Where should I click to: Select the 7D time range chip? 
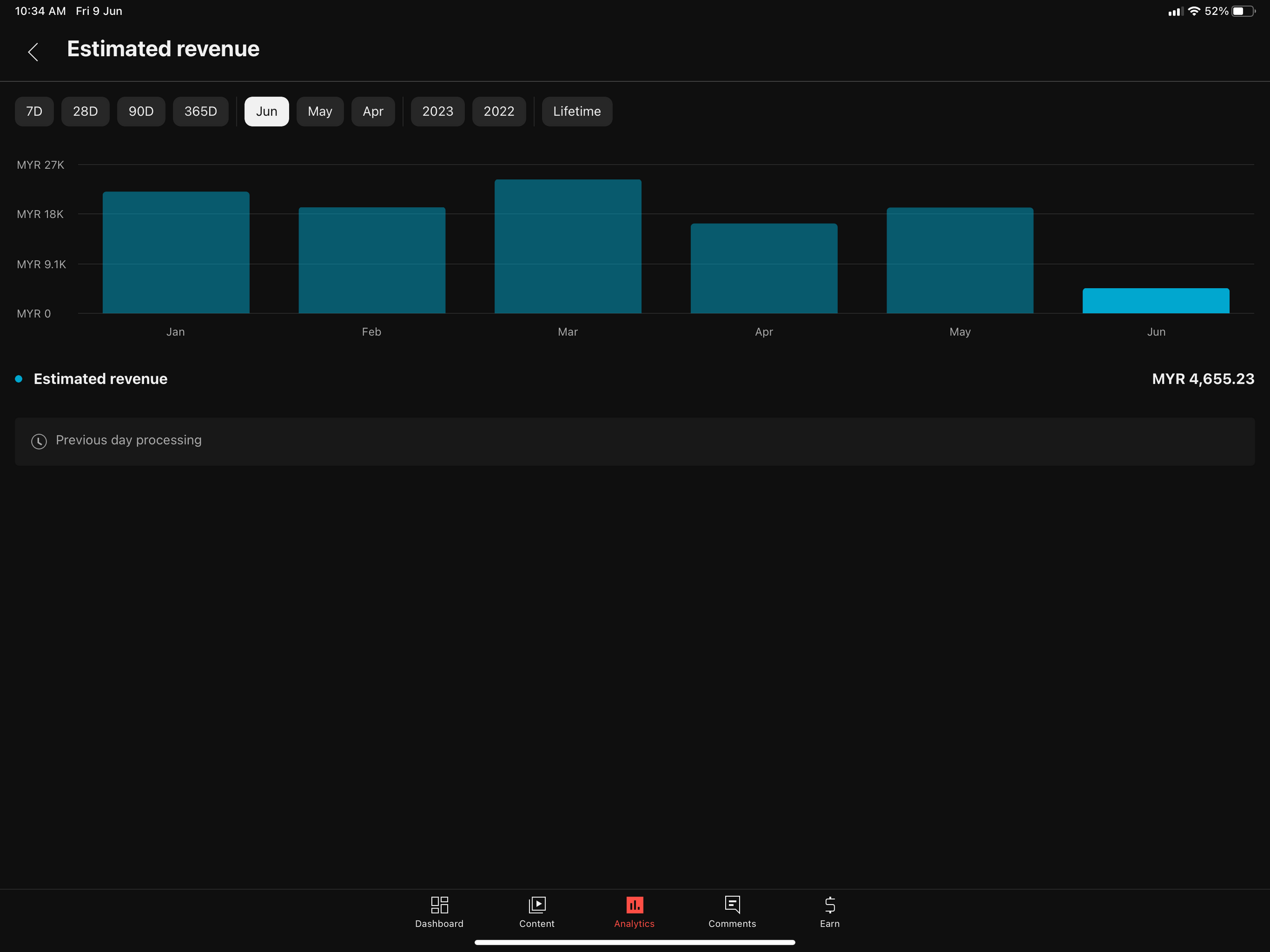pos(35,112)
